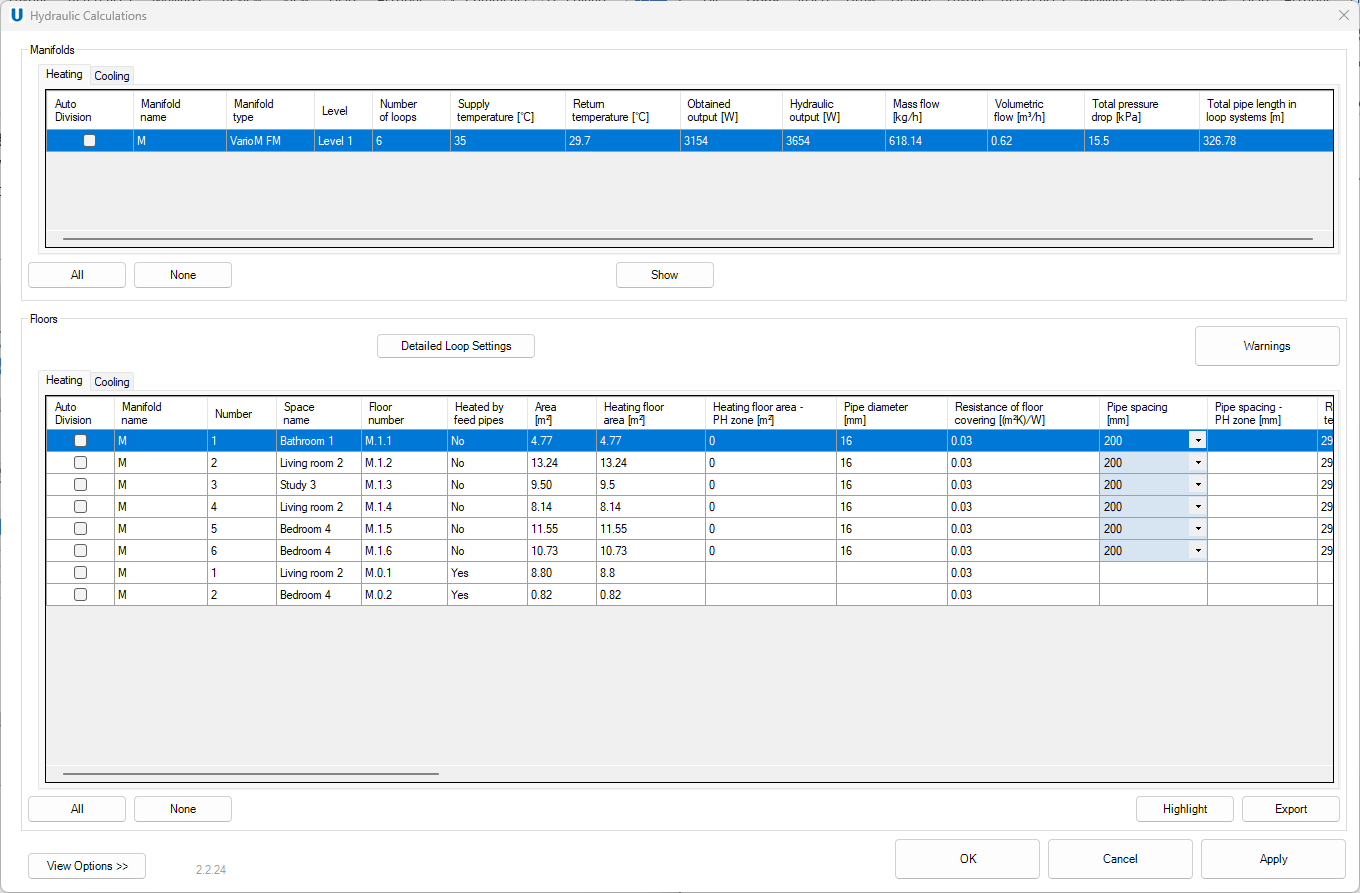The height and width of the screenshot is (893, 1360).
Task: Open pipe spacing dropdown for floor M.1.4
Action: [1197, 507]
